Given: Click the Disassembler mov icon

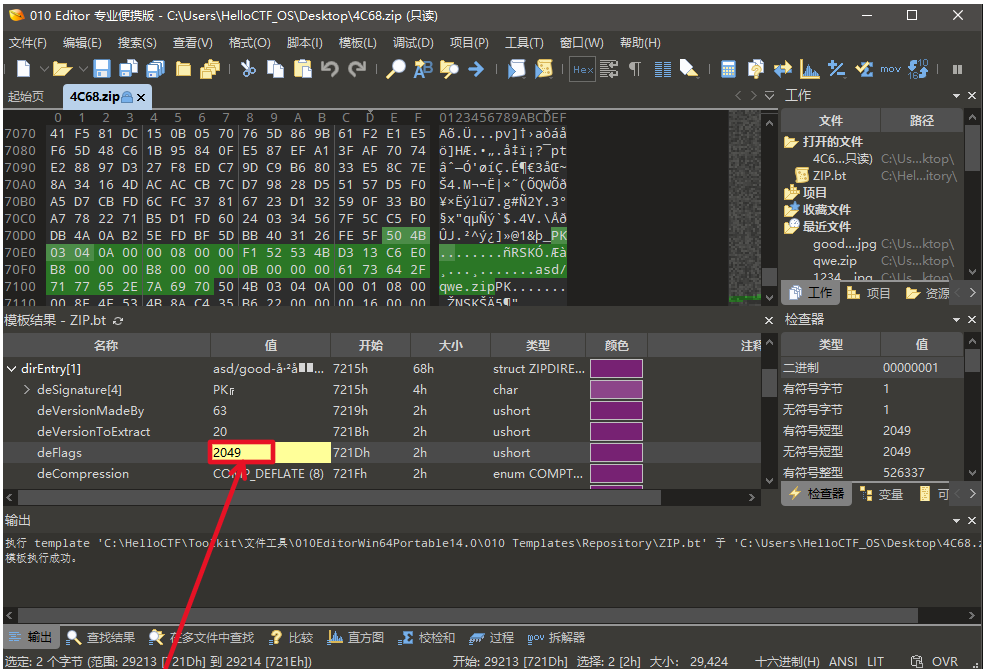Looking at the screenshot, I should pos(890,69).
